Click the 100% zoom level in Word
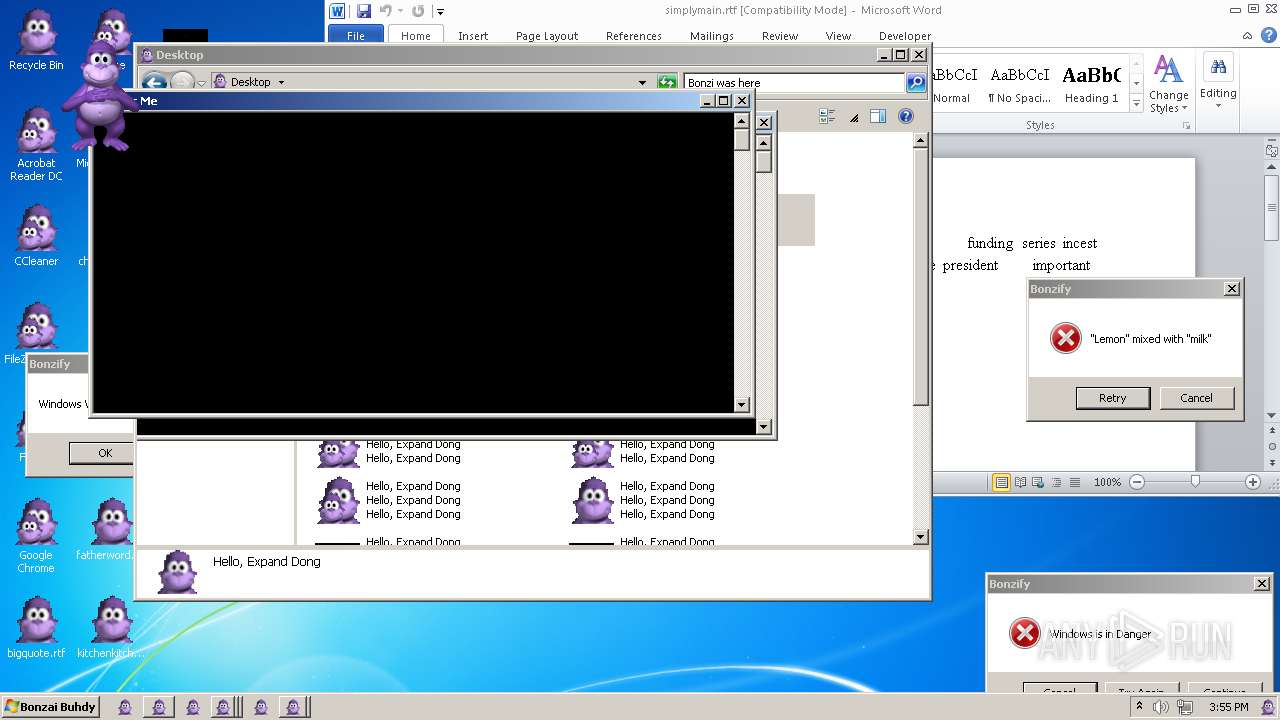The width and height of the screenshot is (1280, 720). click(x=1107, y=482)
